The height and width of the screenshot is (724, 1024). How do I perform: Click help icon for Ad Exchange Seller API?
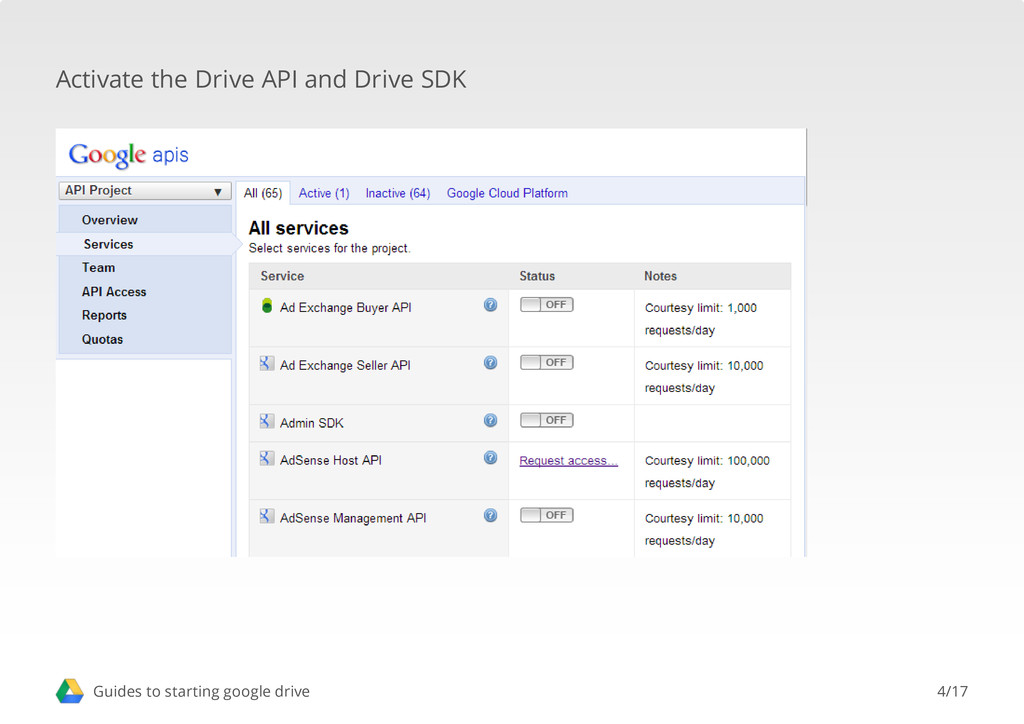click(x=490, y=363)
